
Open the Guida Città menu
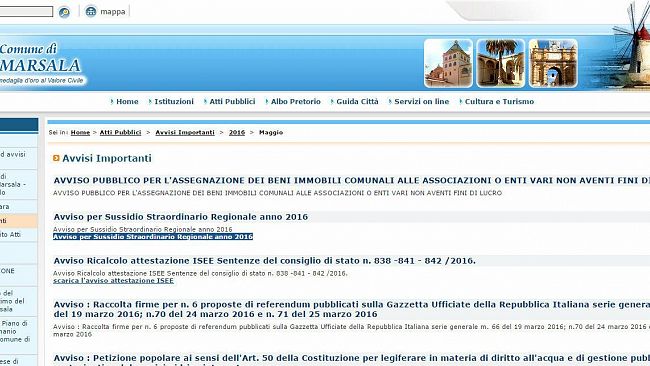357,102
